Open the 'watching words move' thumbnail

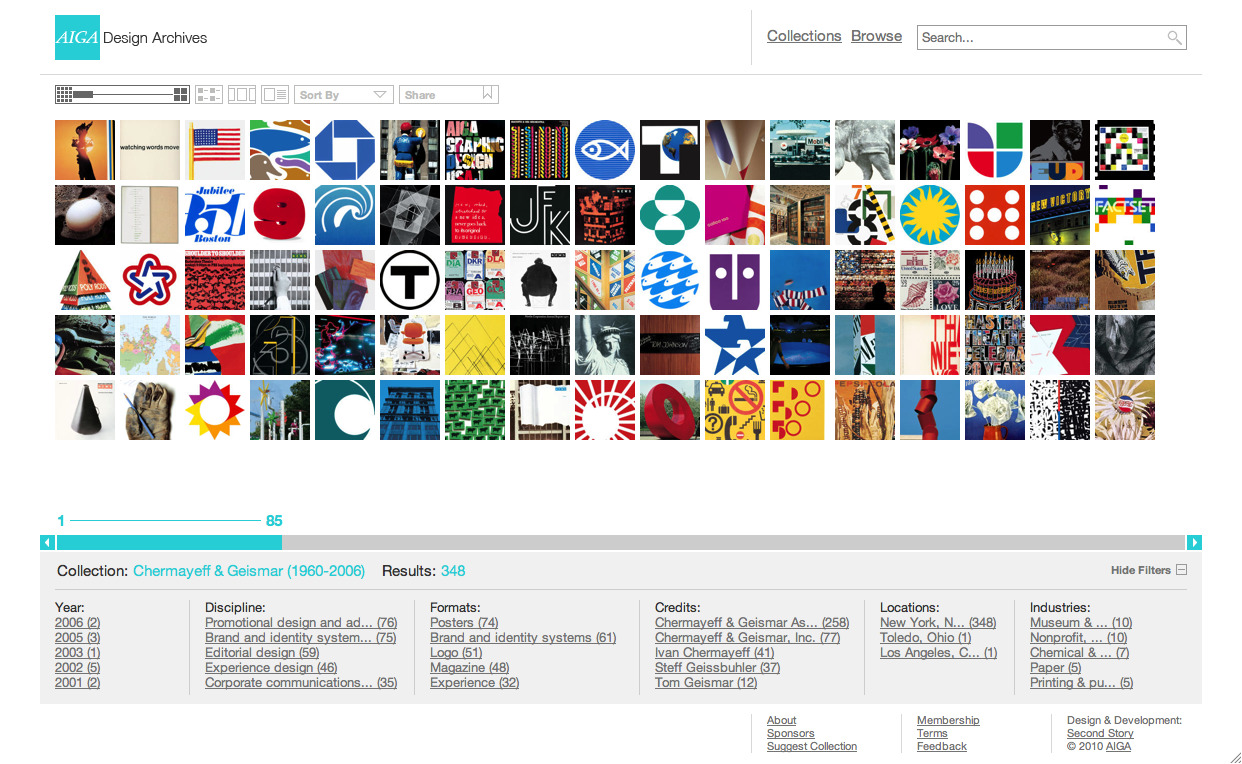point(150,150)
